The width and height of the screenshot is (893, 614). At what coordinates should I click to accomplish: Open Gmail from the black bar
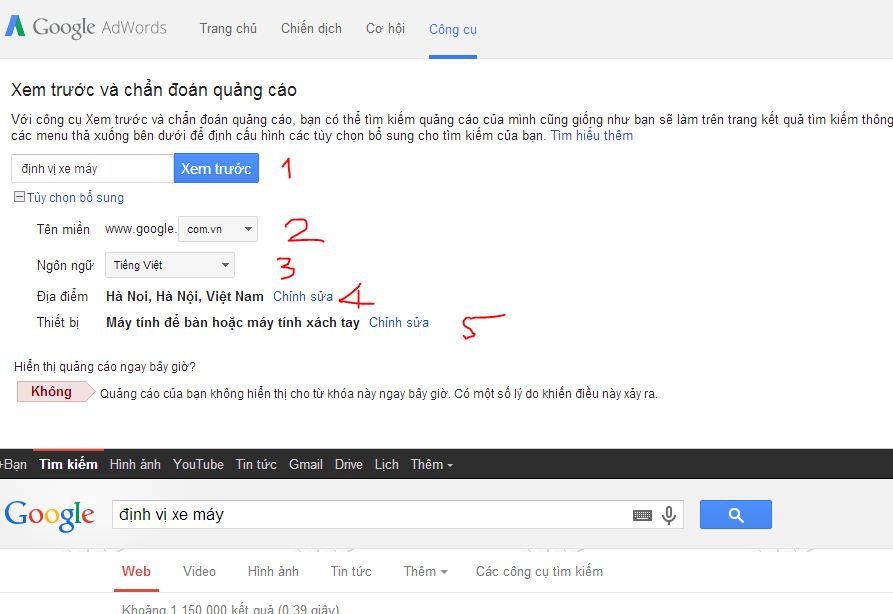[306, 464]
